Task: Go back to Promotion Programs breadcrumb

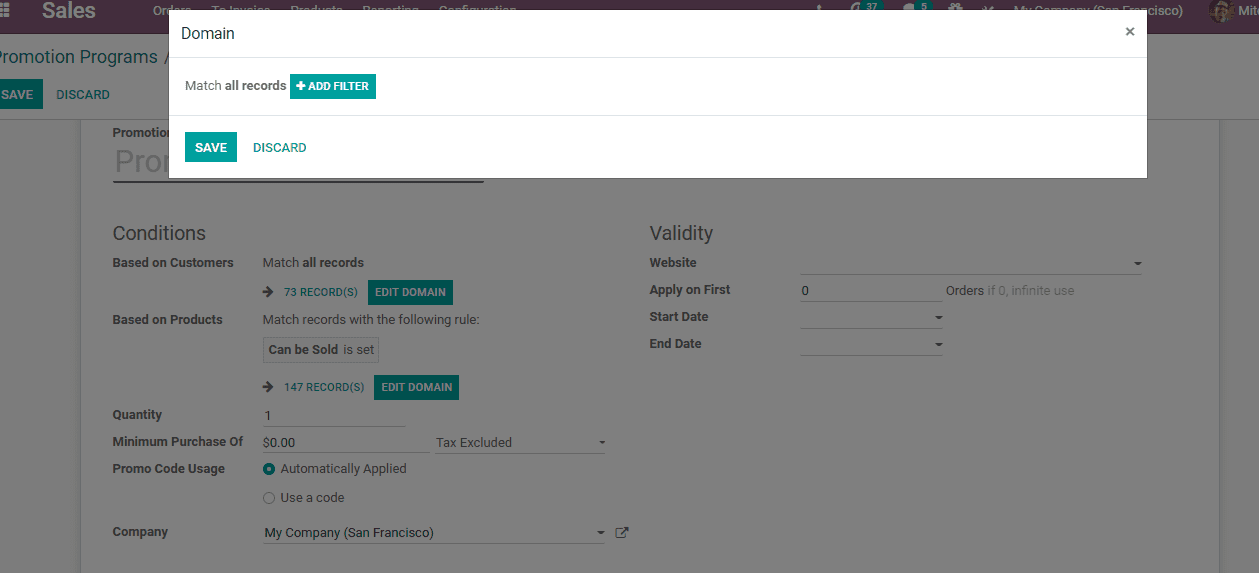Action: tap(78, 57)
